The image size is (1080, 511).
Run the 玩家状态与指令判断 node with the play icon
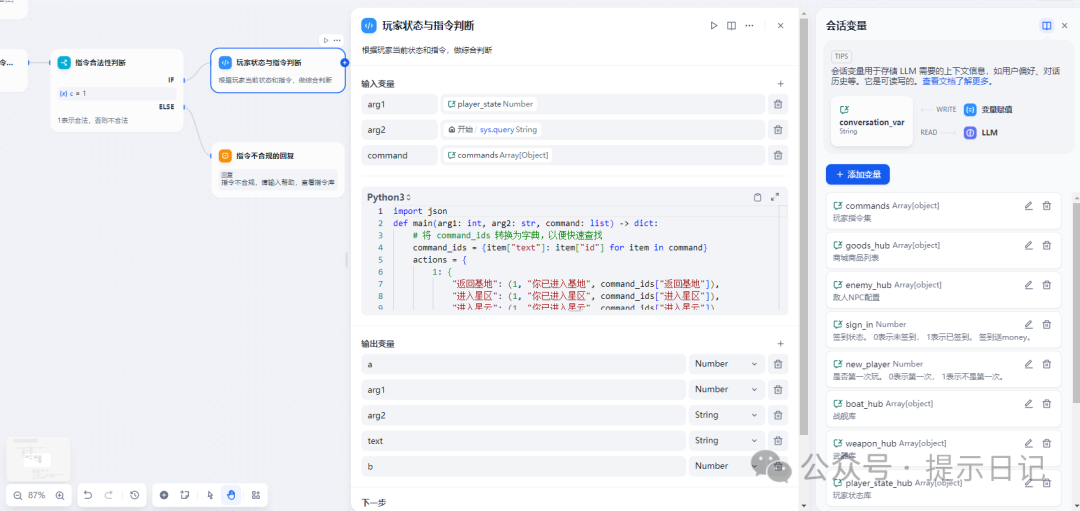(713, 25)
